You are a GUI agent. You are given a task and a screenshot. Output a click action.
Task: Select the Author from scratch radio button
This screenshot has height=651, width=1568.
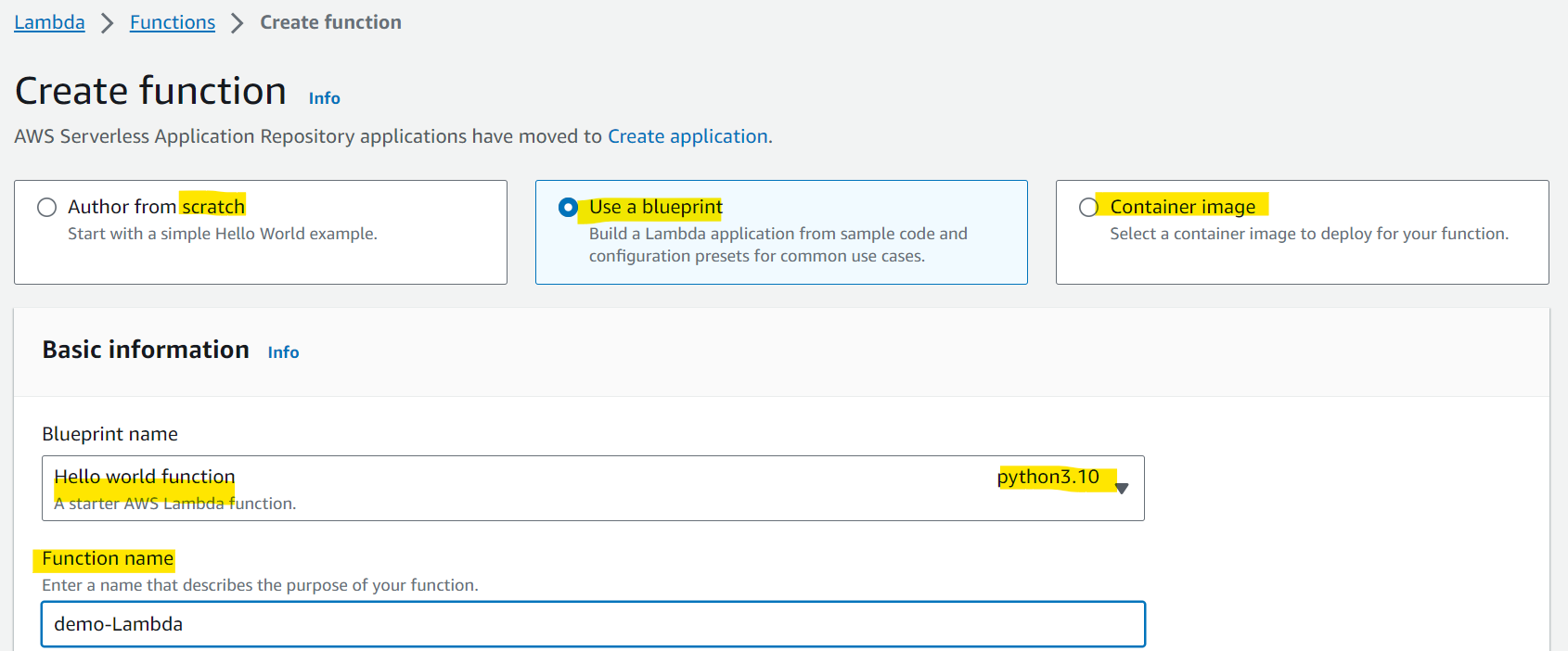point(46,207)
